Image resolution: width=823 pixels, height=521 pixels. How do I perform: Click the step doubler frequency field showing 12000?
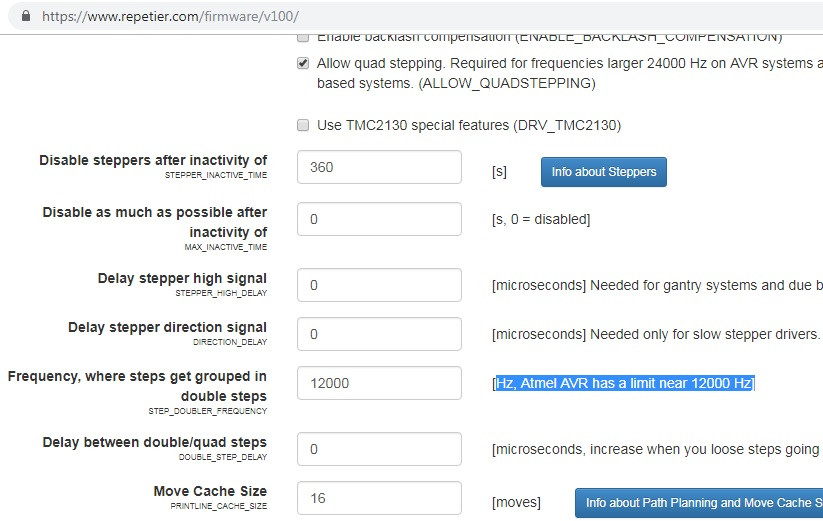pos(379,383)
